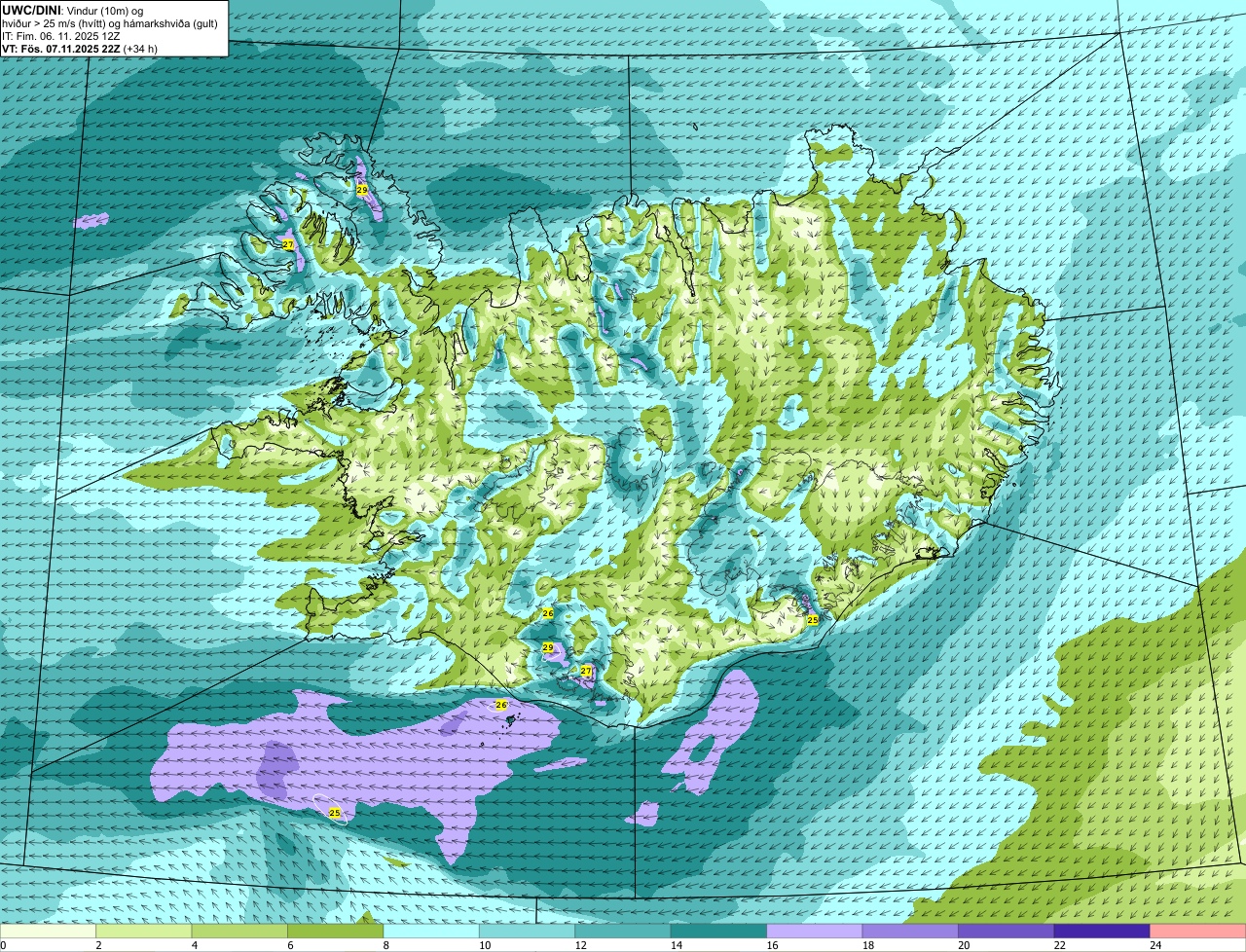Click the 'VT: Fös. 07.11.2025 22Z (+34 h)' line
1246x952 pixels.
coord(80,49)
